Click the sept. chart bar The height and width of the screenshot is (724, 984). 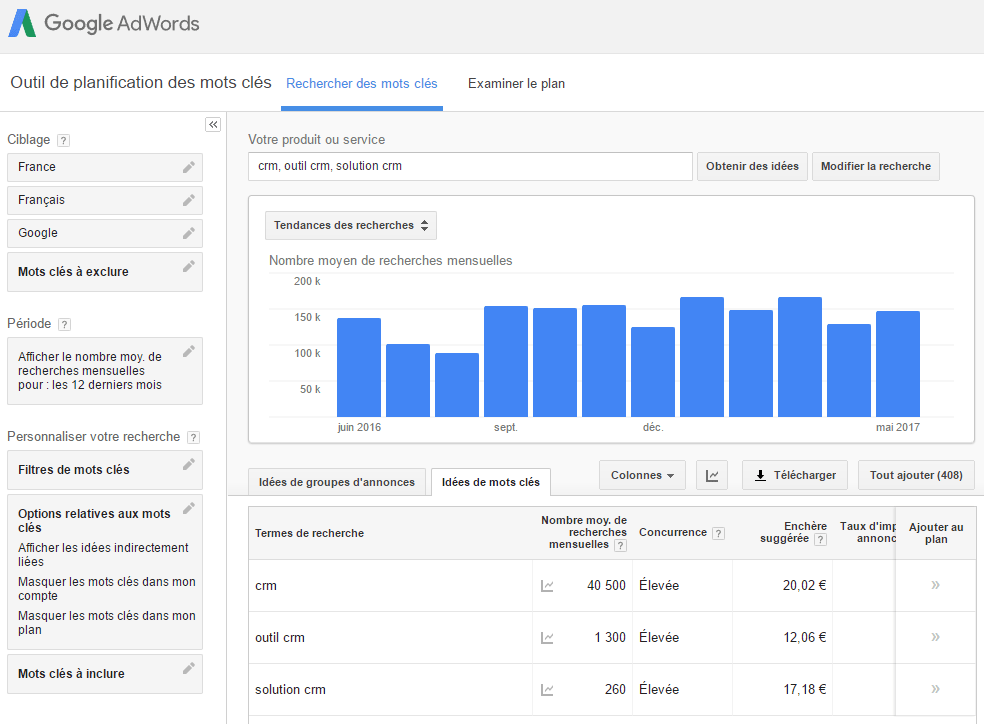tap(506, 361)
